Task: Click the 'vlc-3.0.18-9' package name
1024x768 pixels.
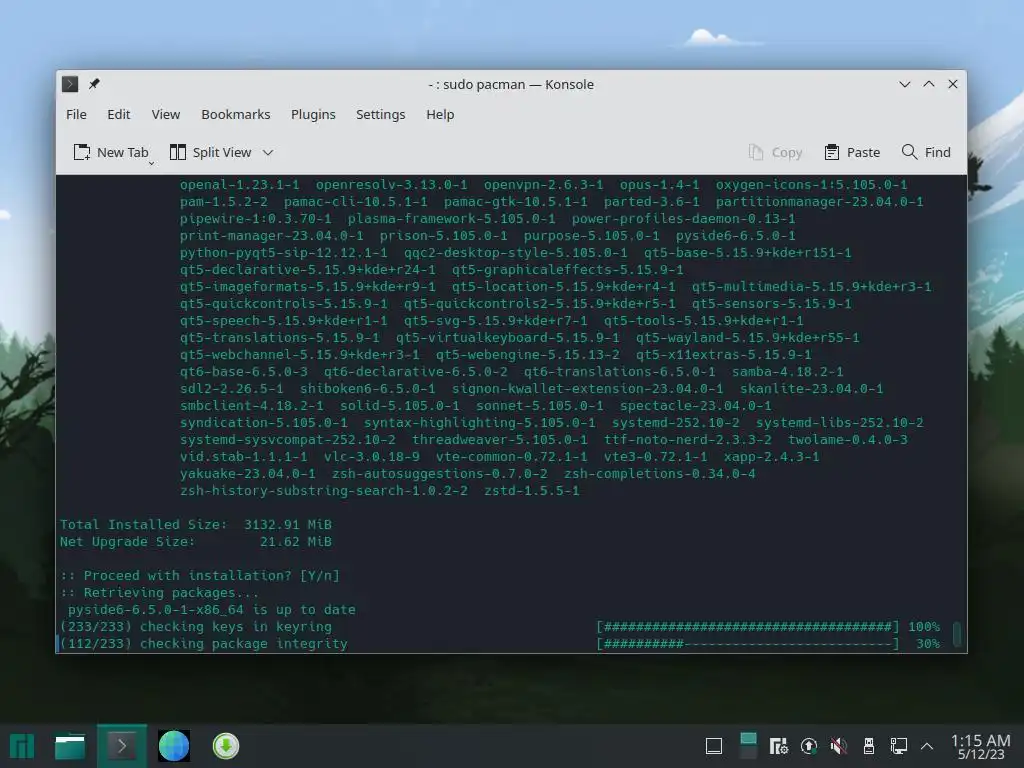Action: (372, 456)
